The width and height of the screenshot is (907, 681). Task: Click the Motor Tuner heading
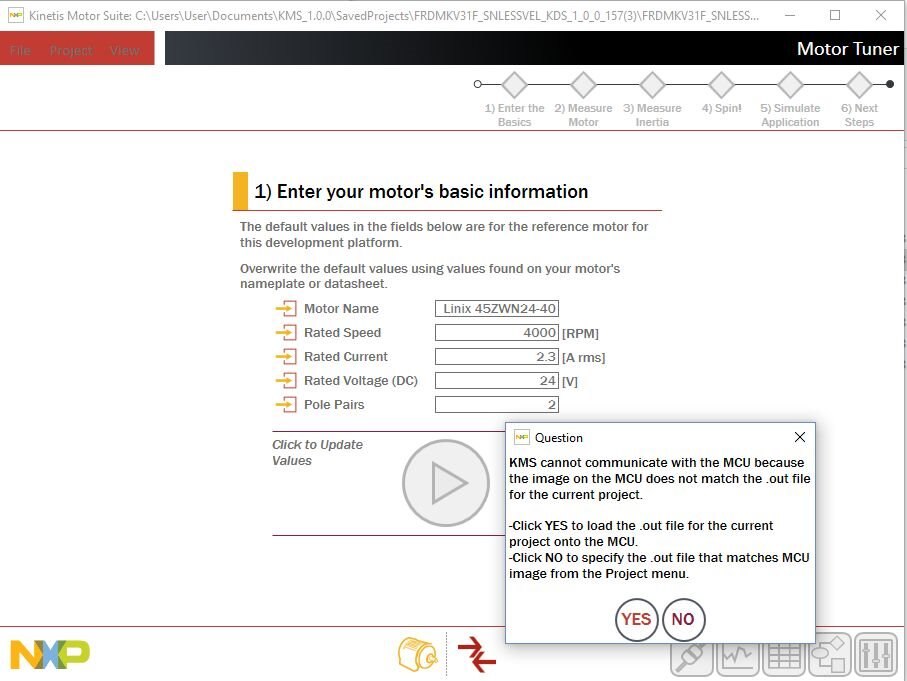click(847, 49)
